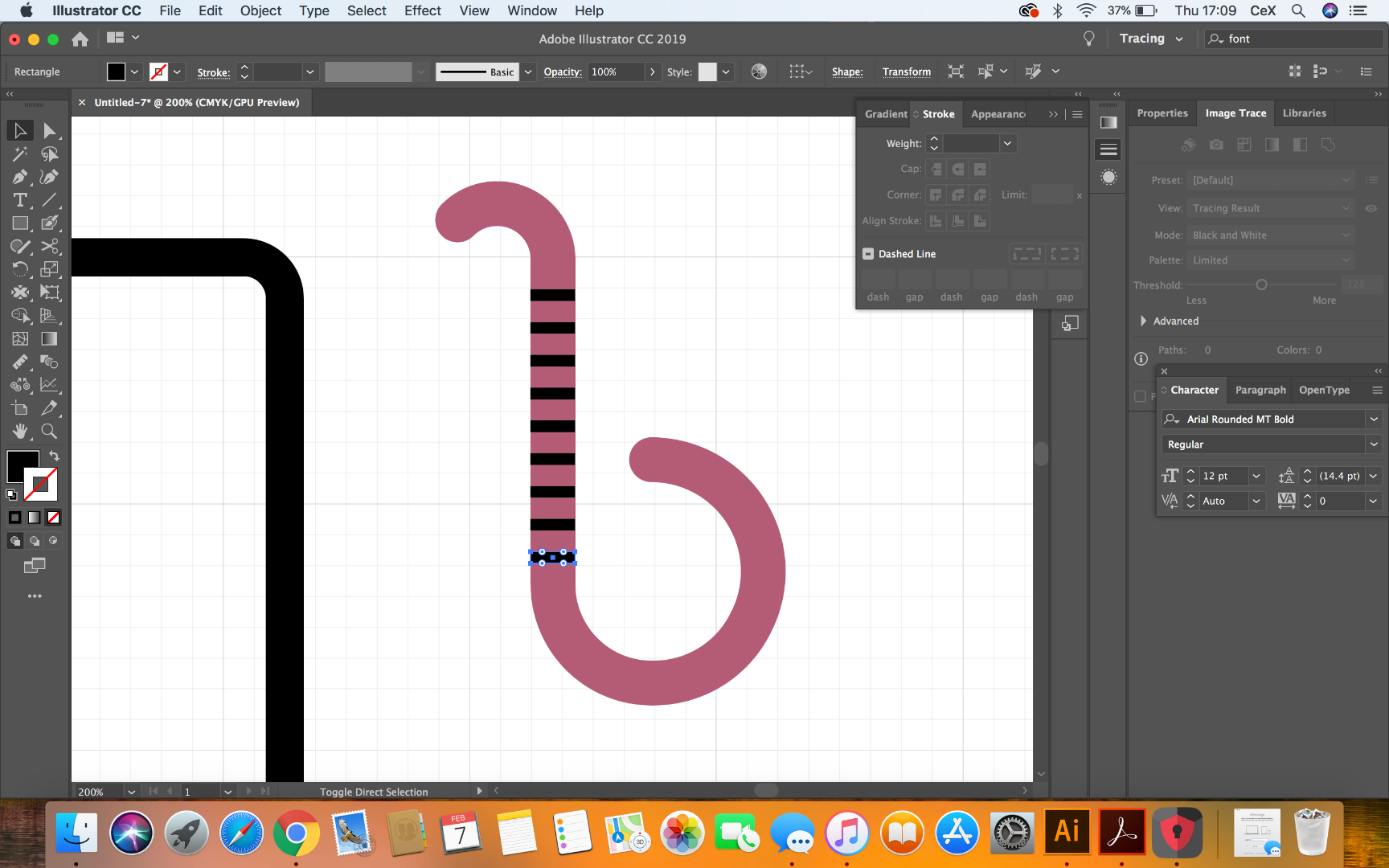This screenshot has width=1389, height=868.
Task: Click the Style swatch in control bar
Action: click(707, 72)
